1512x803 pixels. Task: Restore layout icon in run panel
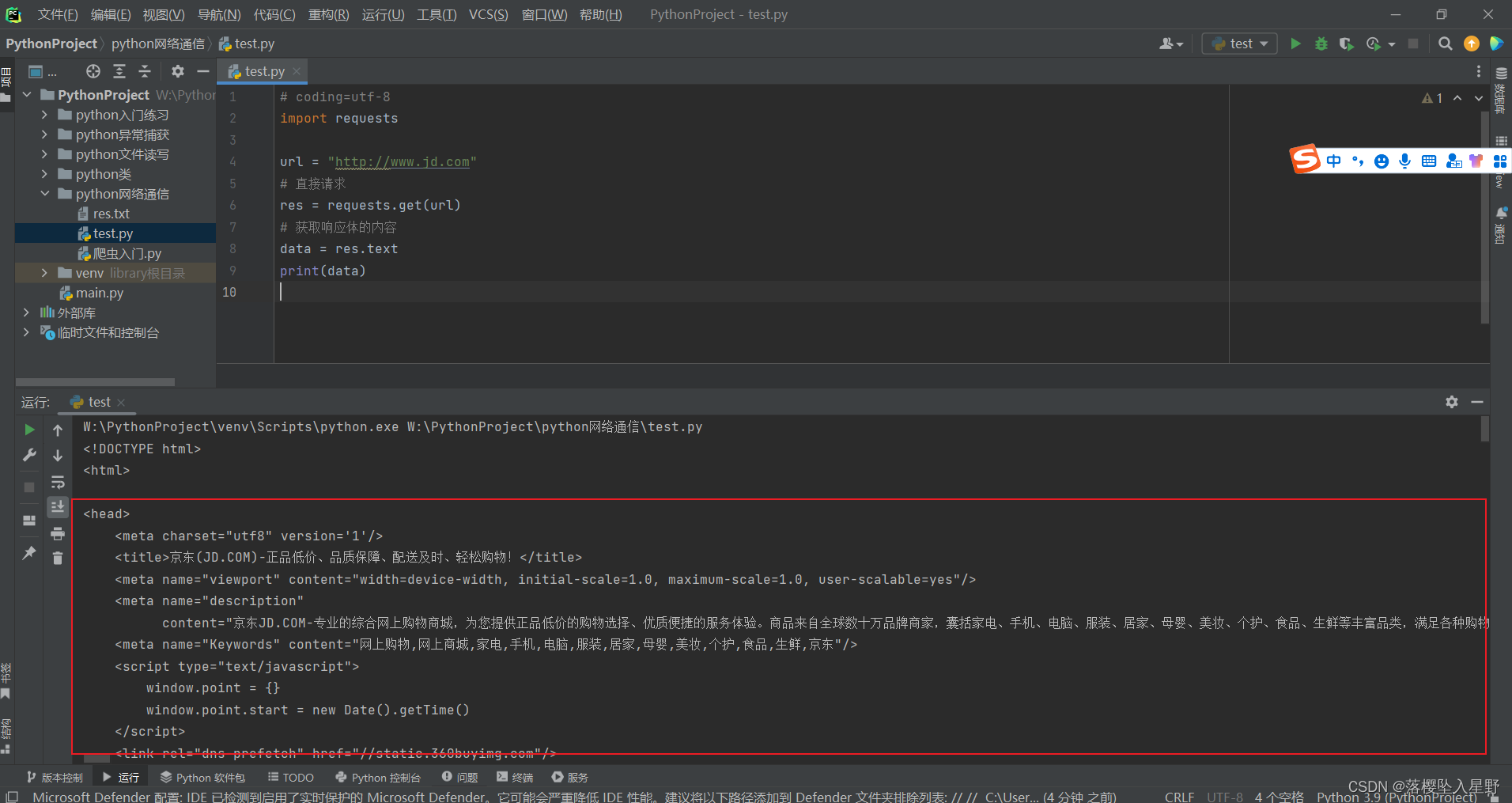coord(29,521)
